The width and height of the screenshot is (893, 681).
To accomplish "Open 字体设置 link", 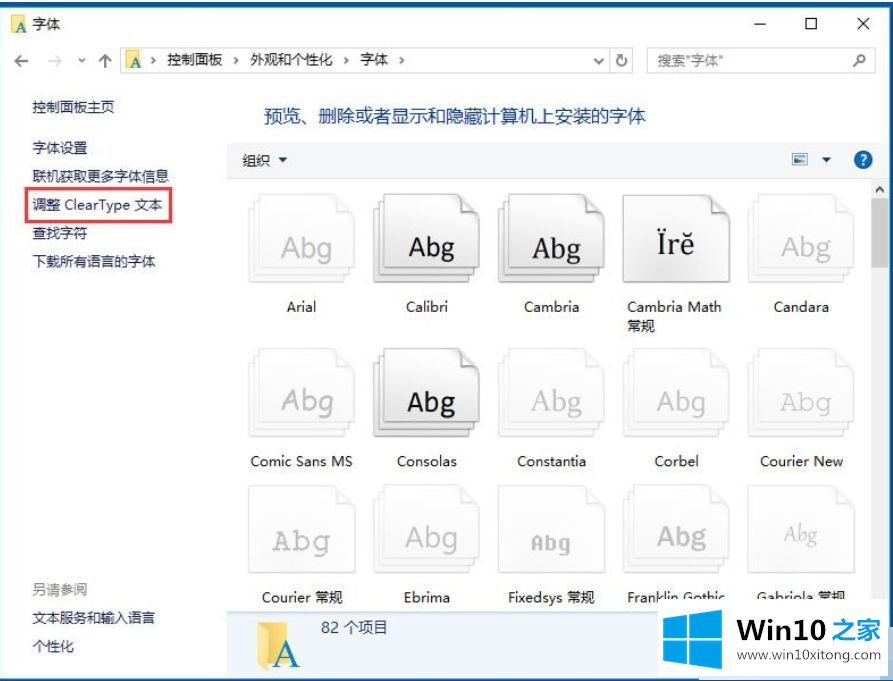I will 60,148.
